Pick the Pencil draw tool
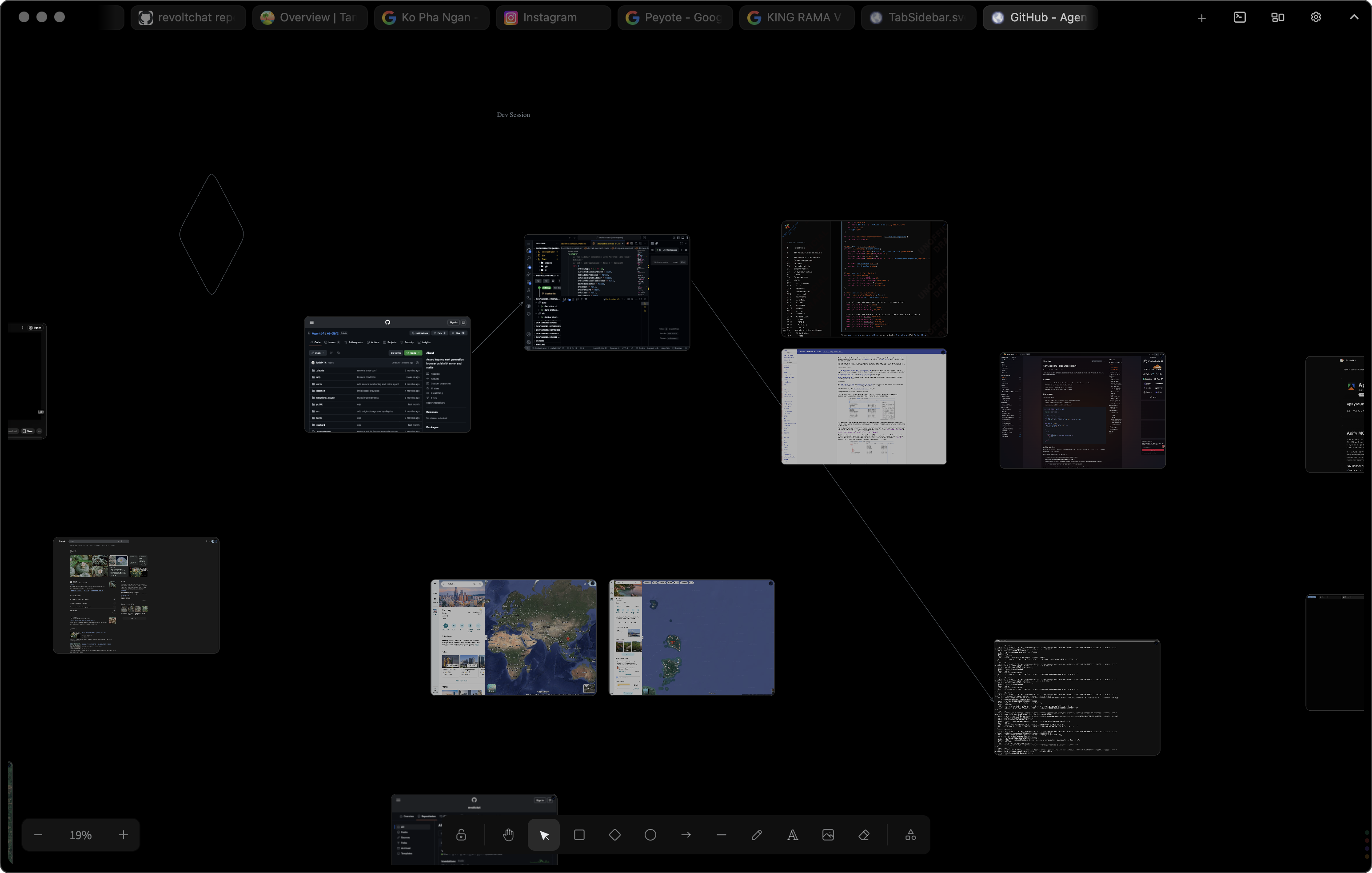The image size is (1372, 873). point(757,835)
